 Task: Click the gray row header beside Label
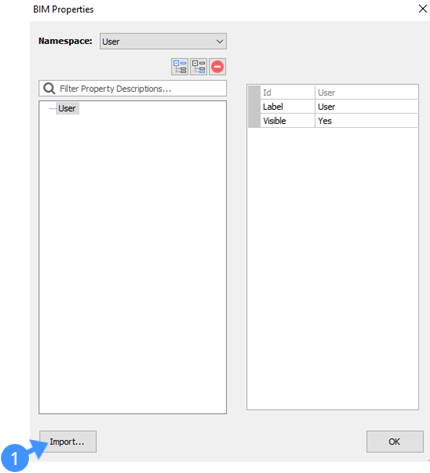tap(254, 107)
